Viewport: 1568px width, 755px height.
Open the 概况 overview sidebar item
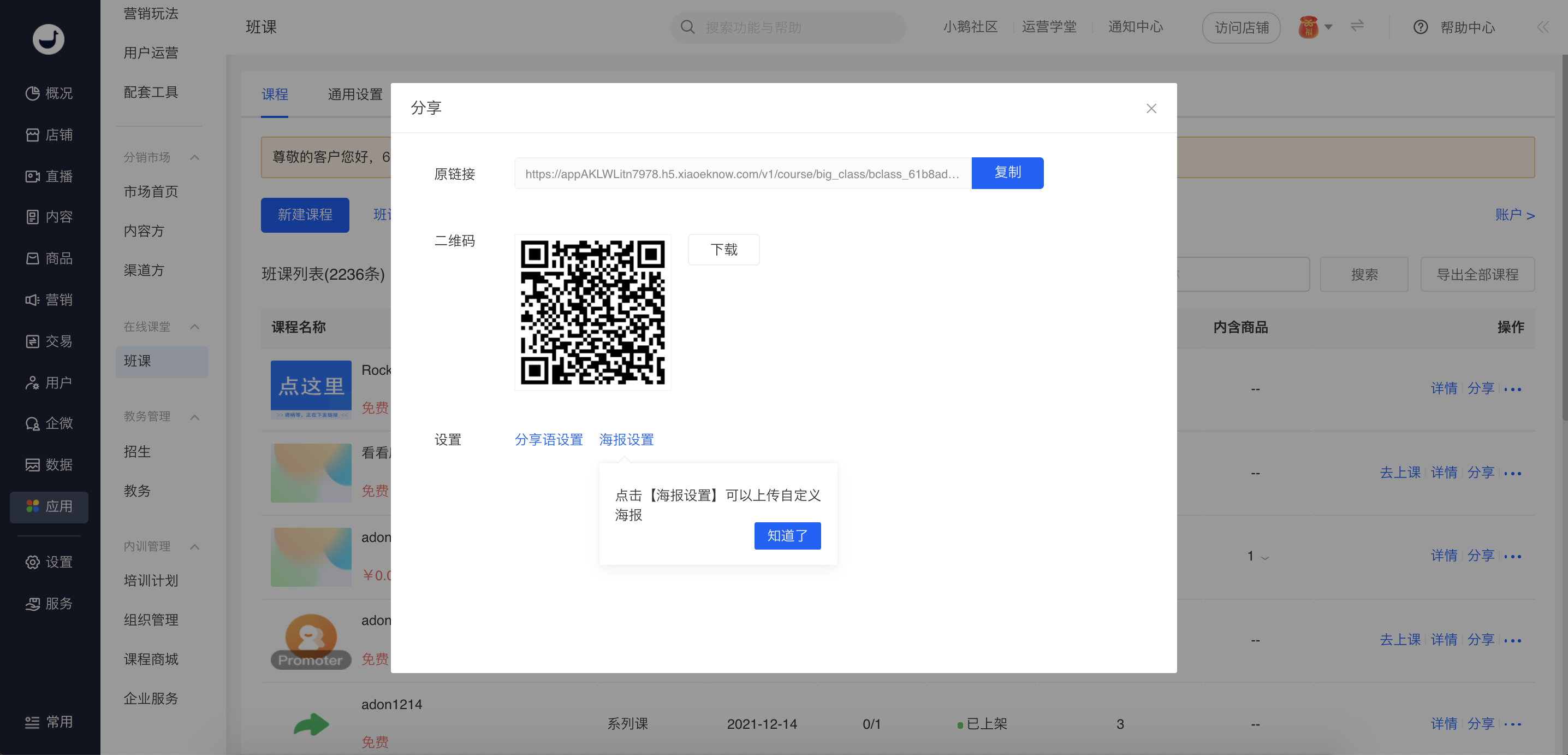pyautogui.click(x=49, y=93)
